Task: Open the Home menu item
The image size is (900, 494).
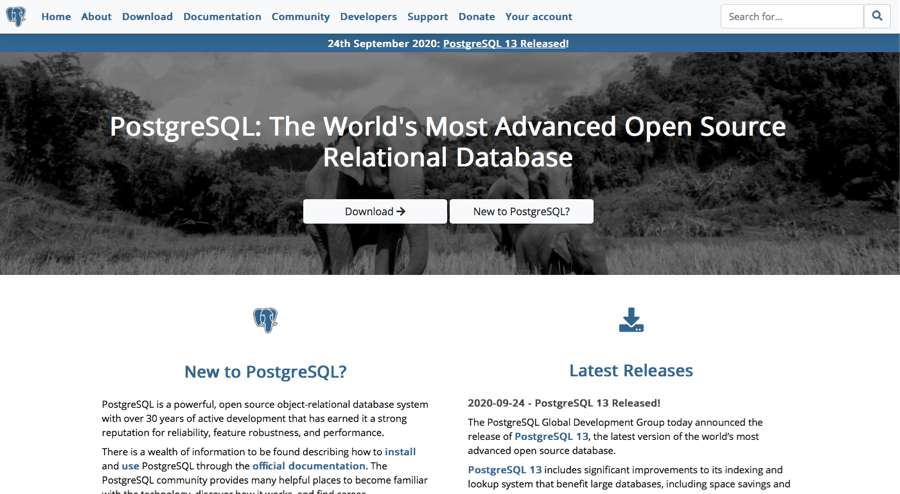Action: [x=56, y=17]
